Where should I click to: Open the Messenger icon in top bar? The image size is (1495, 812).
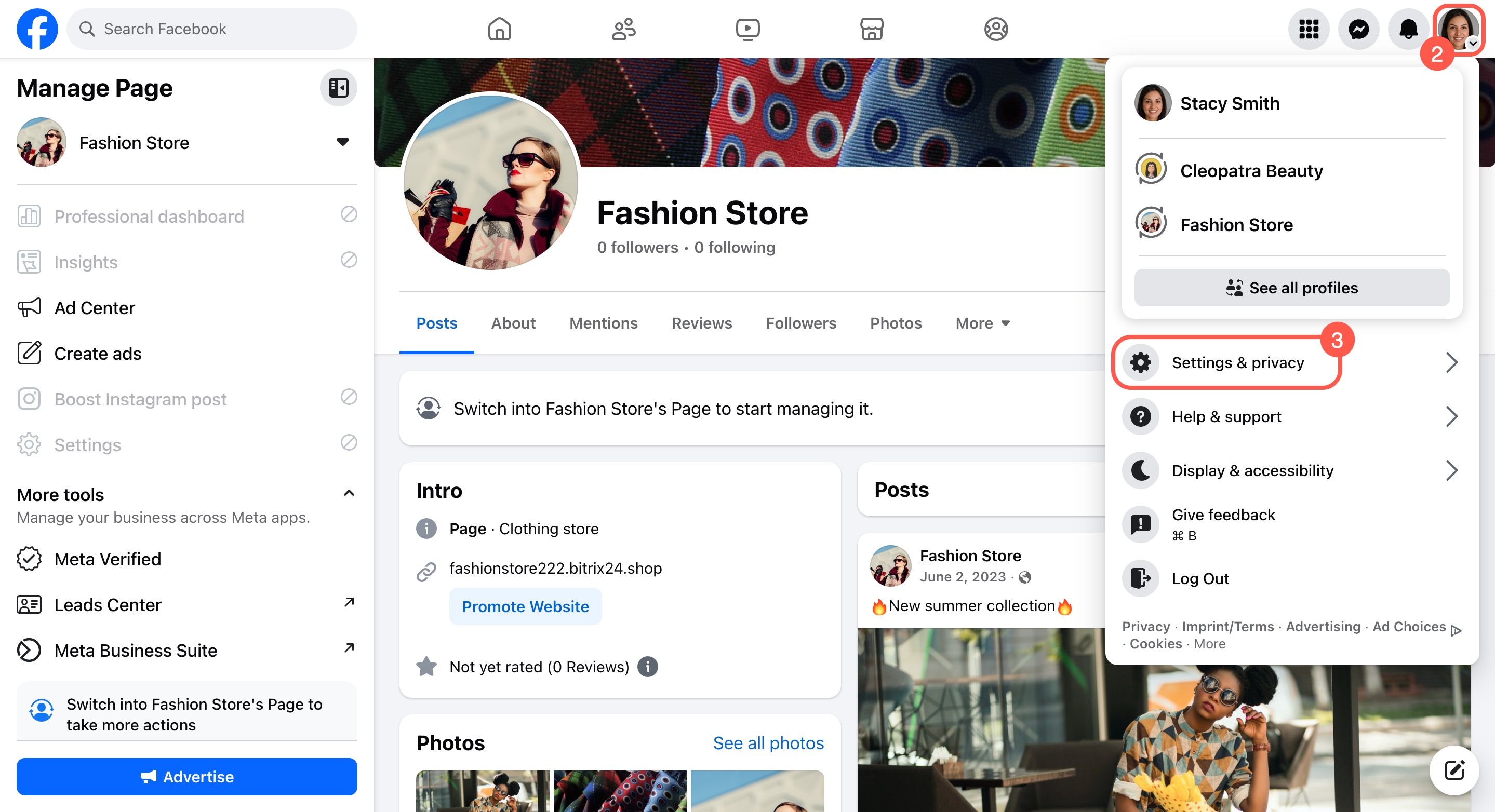pyautogui.click(x=1358, y=29)
